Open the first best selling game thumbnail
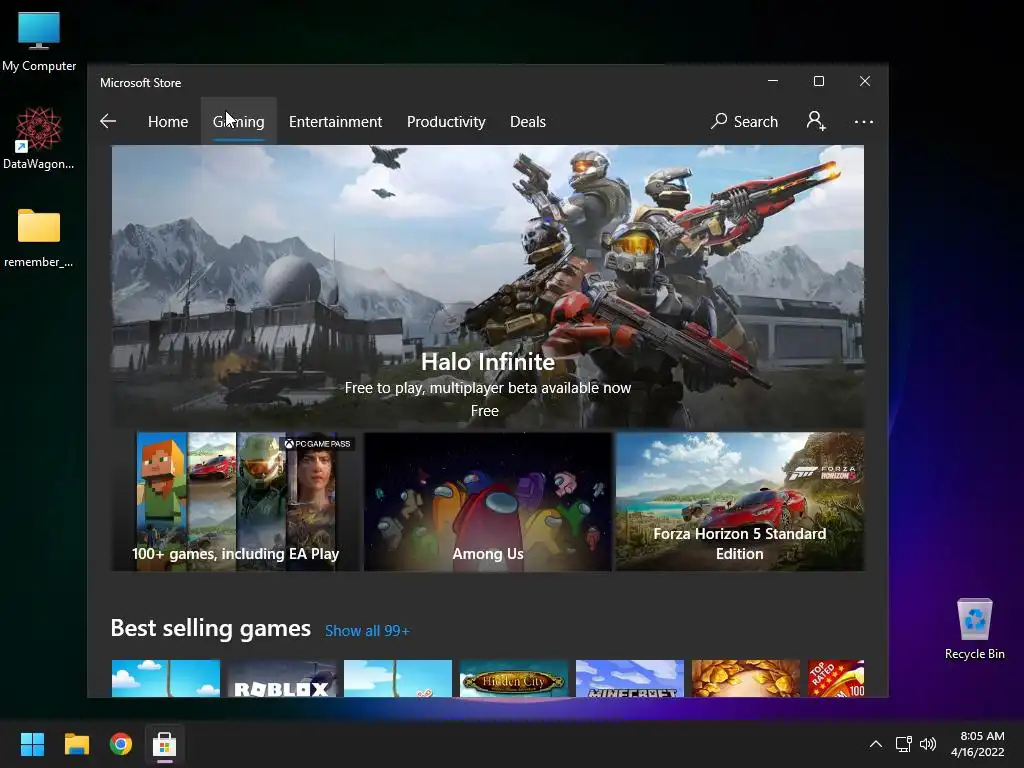Screen dimensions: 1024x768 click(x=166, y=679)
